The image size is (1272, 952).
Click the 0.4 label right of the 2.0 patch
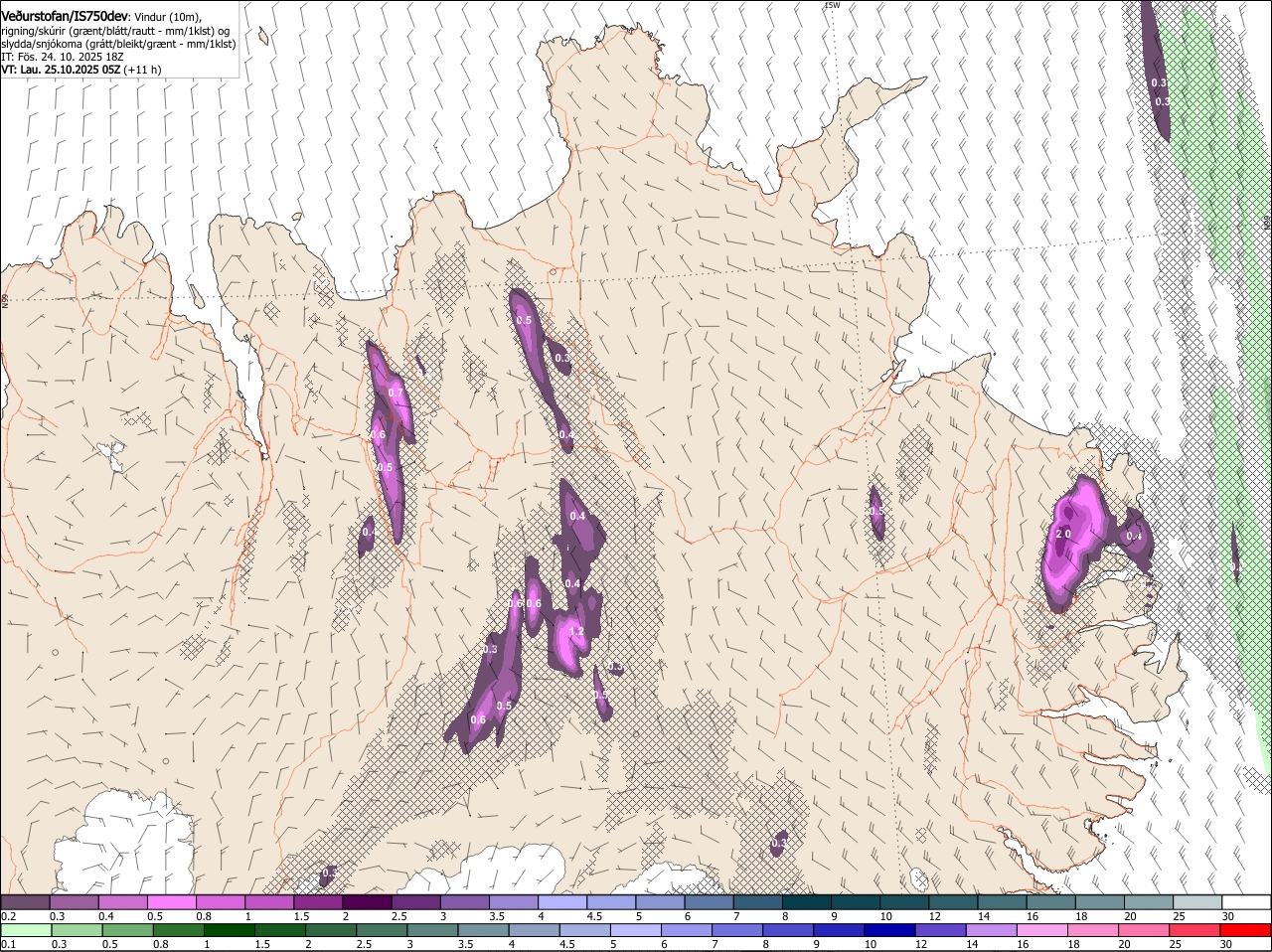(1134, 537)
